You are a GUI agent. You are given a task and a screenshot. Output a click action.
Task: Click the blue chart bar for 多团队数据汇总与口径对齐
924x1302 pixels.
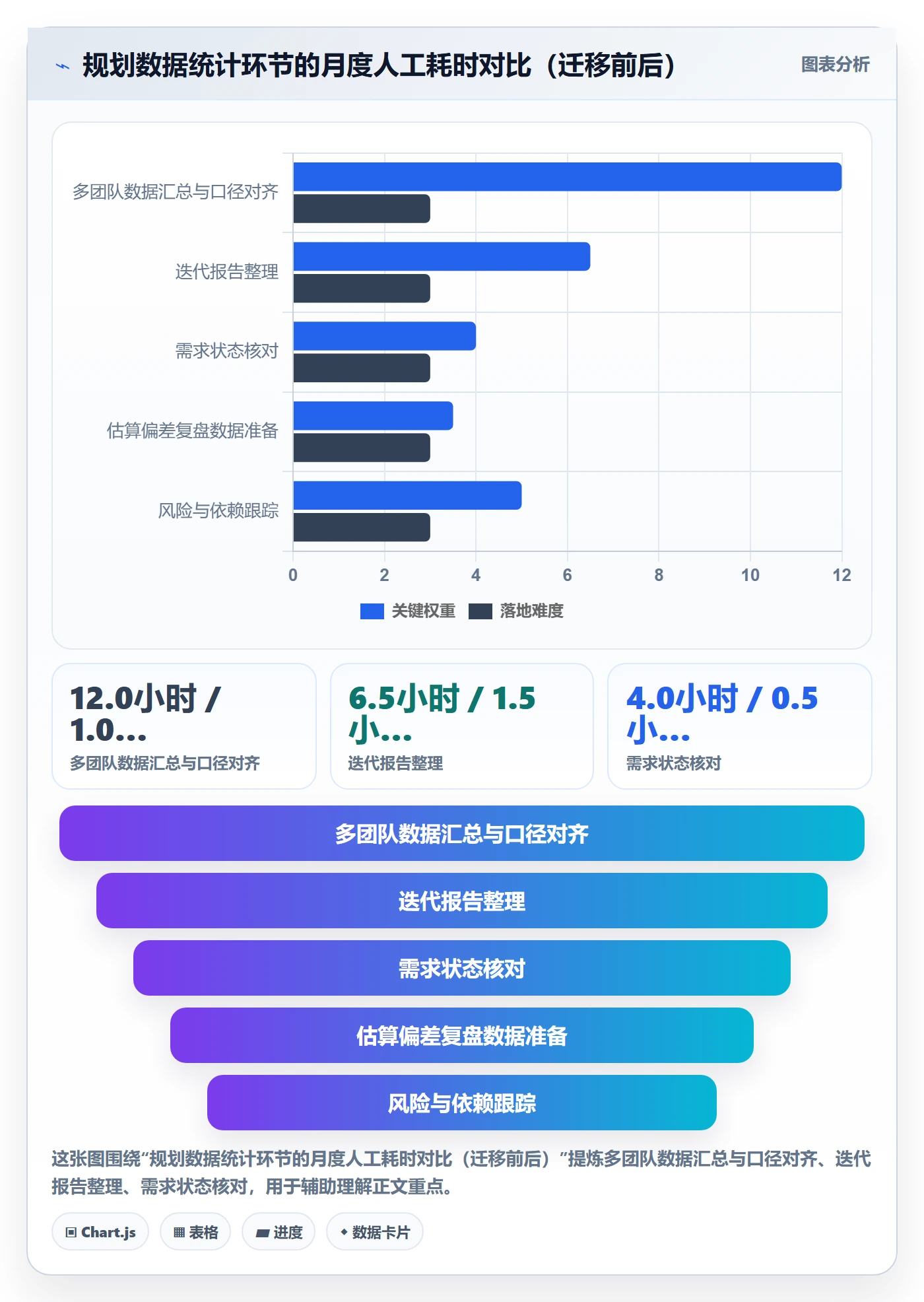point(568,177)
